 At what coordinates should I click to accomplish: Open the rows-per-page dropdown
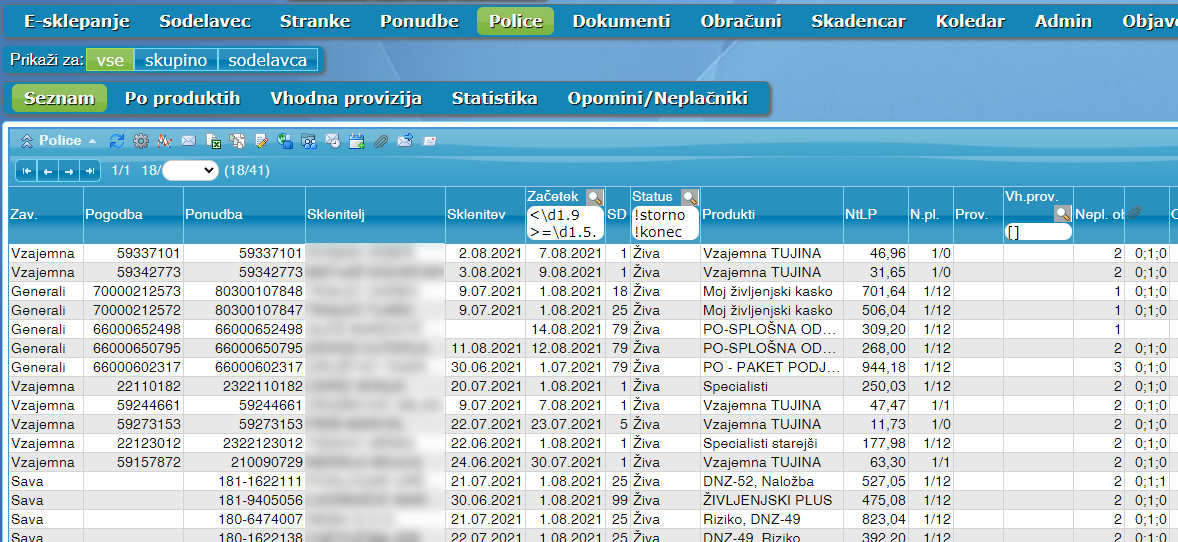[190, 171]
